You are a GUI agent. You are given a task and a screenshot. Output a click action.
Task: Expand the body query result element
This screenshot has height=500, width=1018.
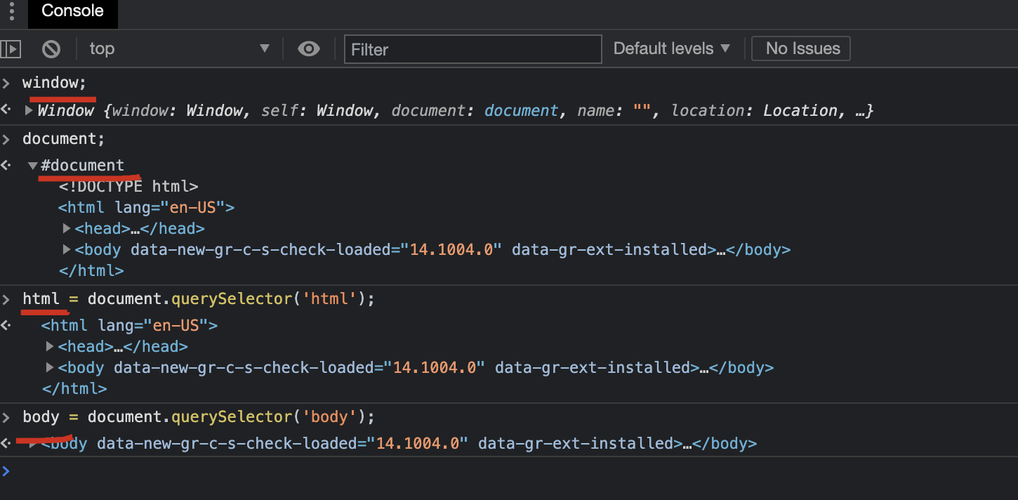(x=32, y=444)
